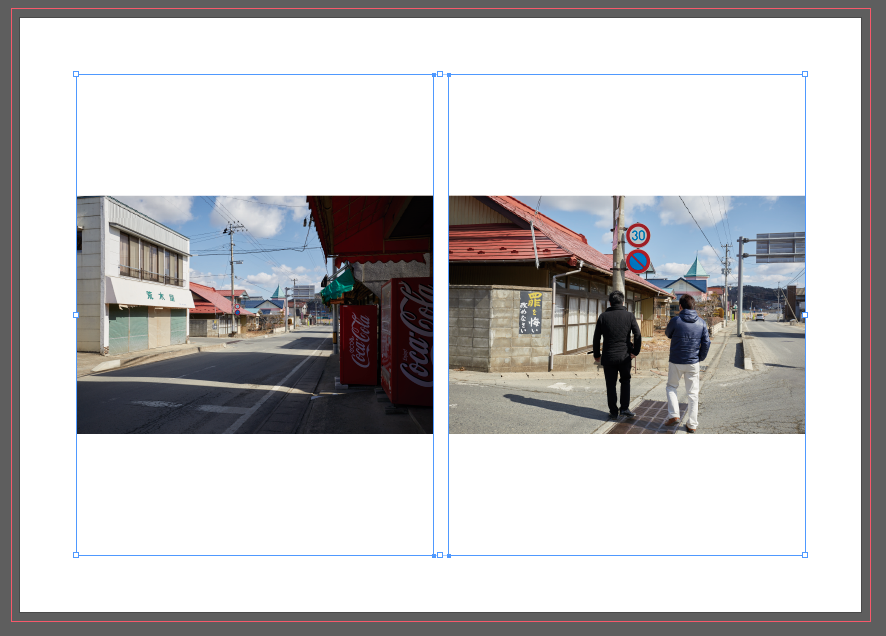The image size is (886, 636).
Task: Click the top-right corner selection handle
Action: click(x=805, y=74)
